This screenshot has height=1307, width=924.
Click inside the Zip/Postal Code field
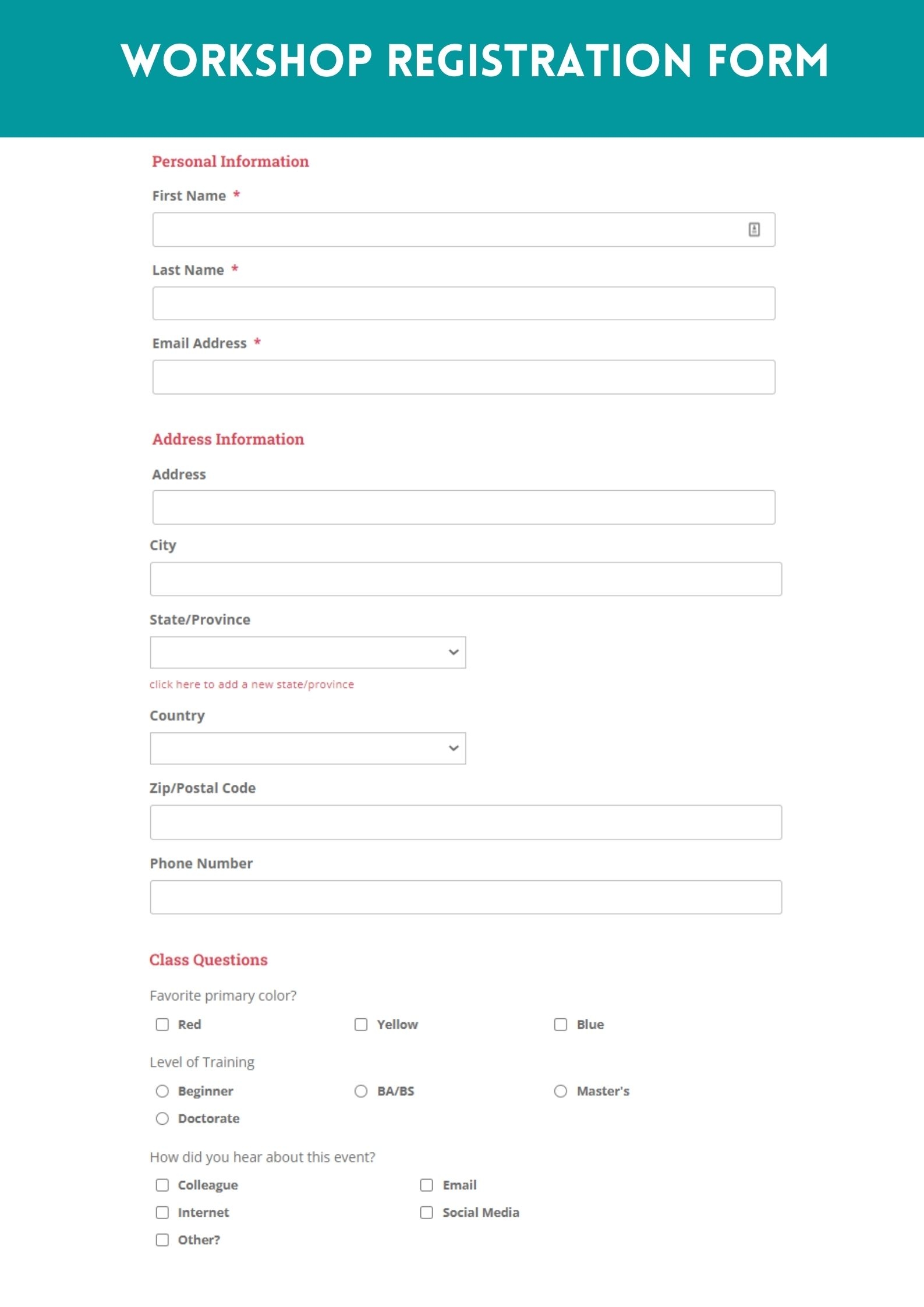466,821
